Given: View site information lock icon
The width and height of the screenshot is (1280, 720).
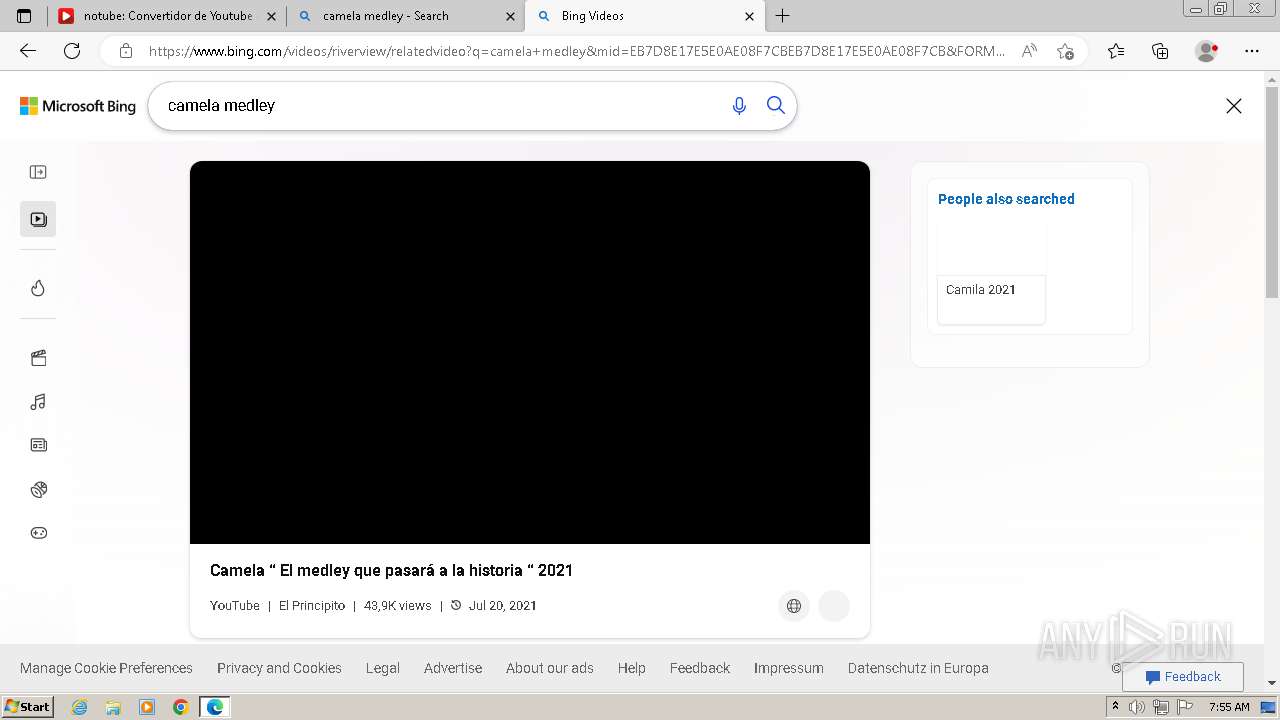Looking at the screenshot, I should 125,51.
